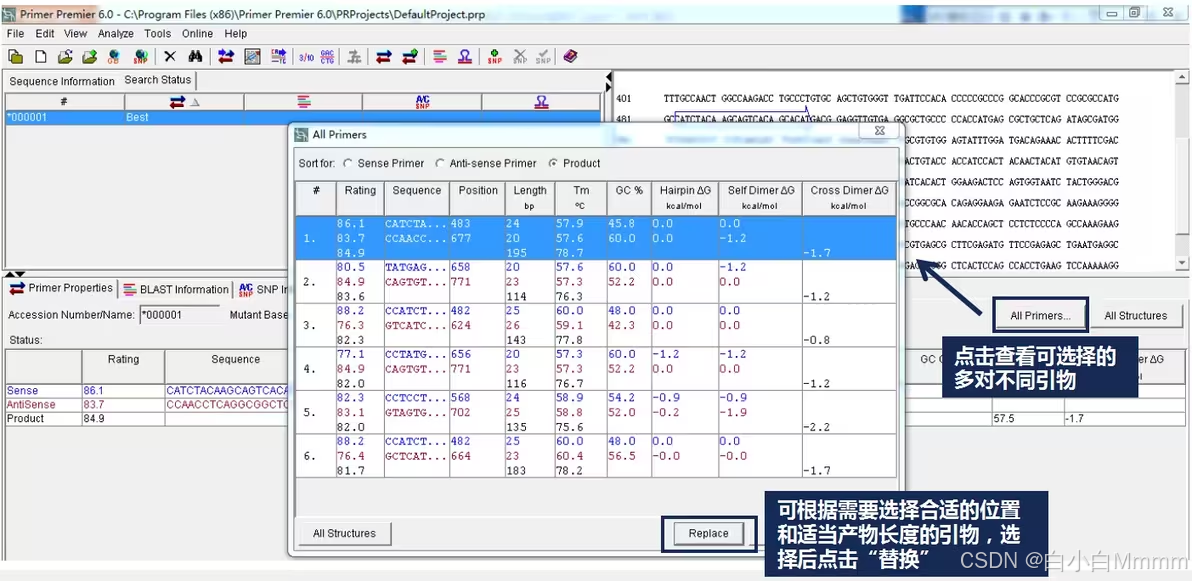
Task: Click the sequence view scrollbar down arrow
Action: [1181, 262]
